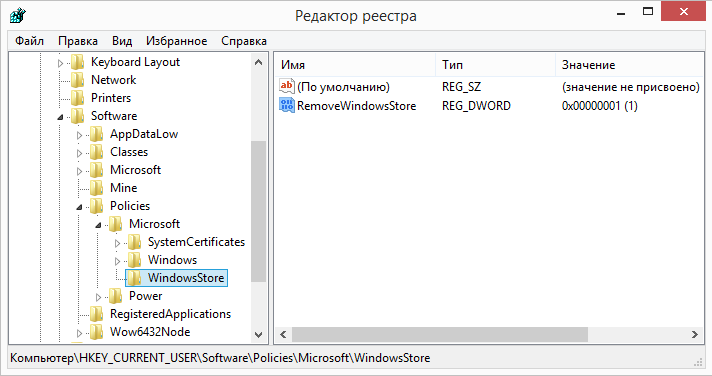Expand the Windows key

pyautogui.click(x=118, y=261)
